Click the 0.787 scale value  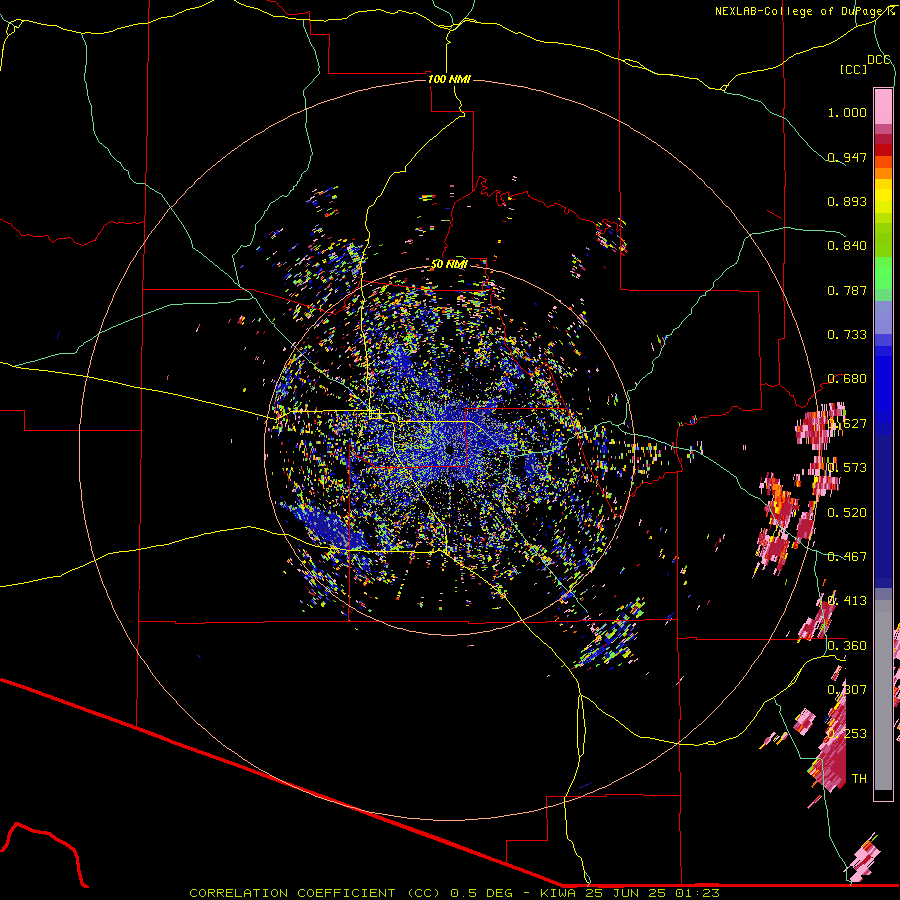(x=847, y=290)
